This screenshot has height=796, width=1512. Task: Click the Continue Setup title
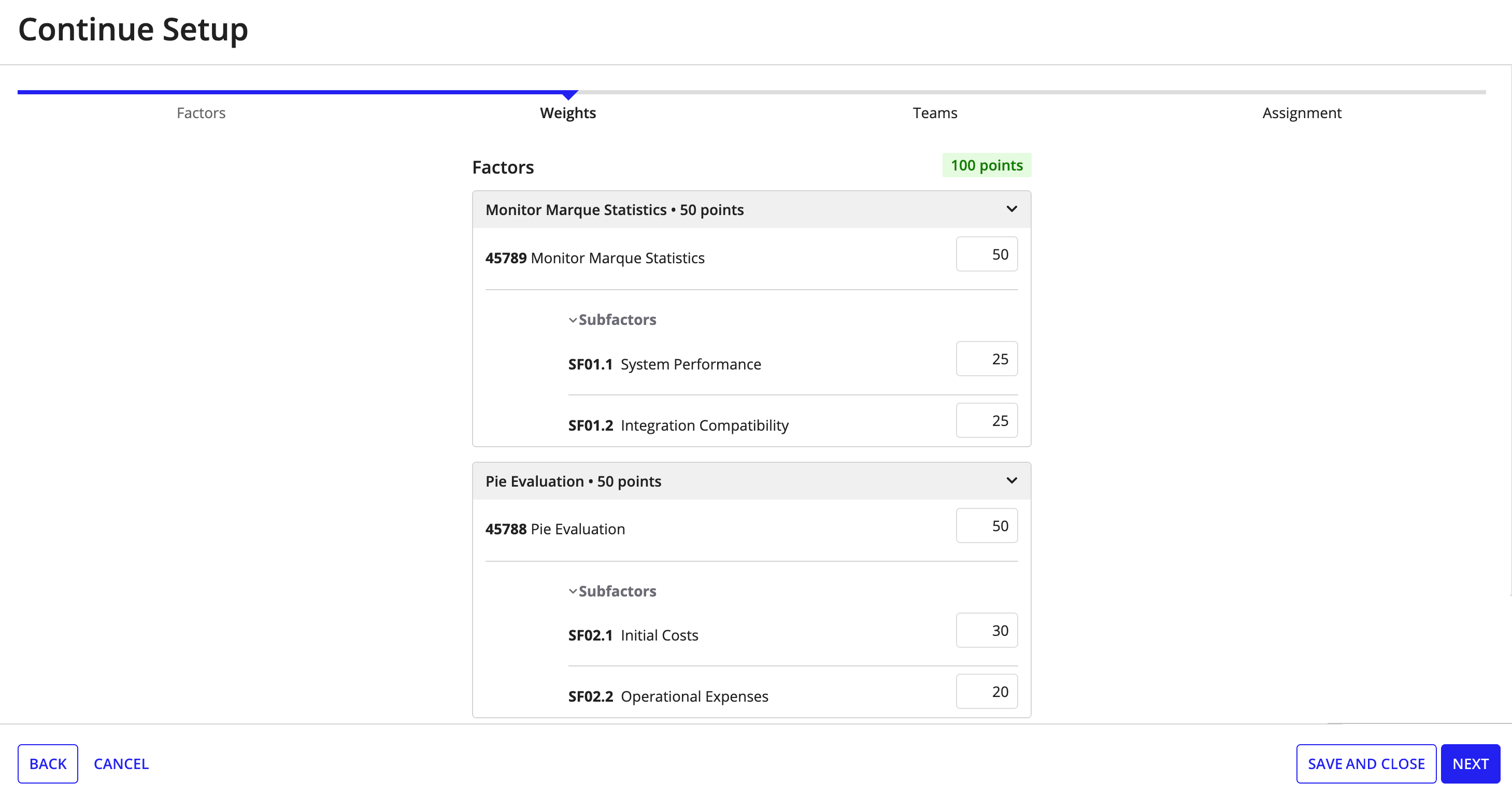pyautogui.click(x=133, y=30)
